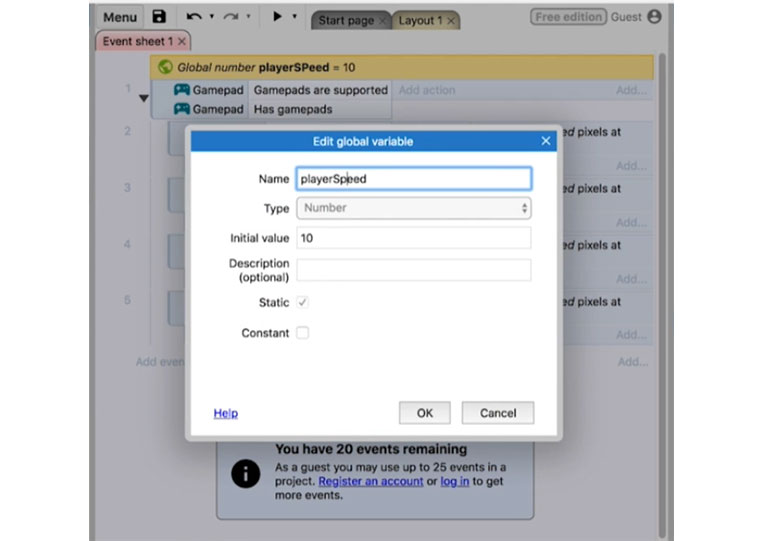
Task: Open the Redo history dropdown arrow
Action: pos(248,17)
